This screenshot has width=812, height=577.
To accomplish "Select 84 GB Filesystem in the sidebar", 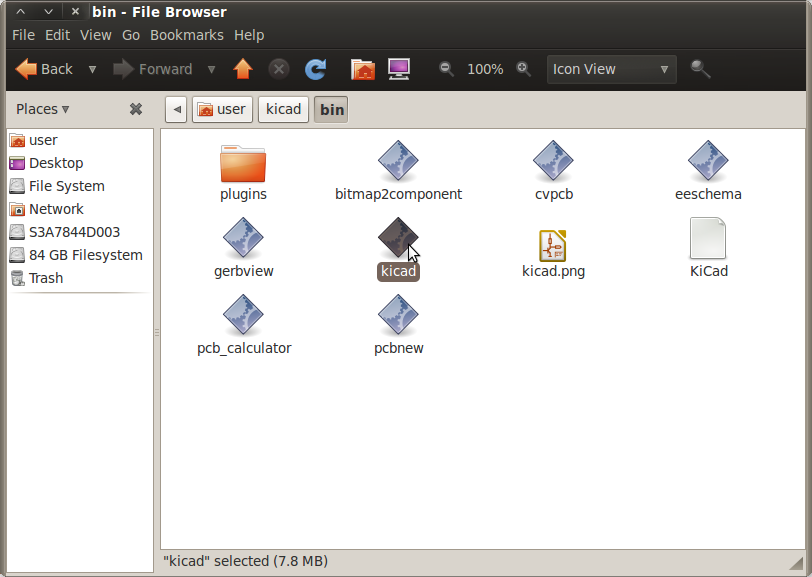I will coord(80,255).
